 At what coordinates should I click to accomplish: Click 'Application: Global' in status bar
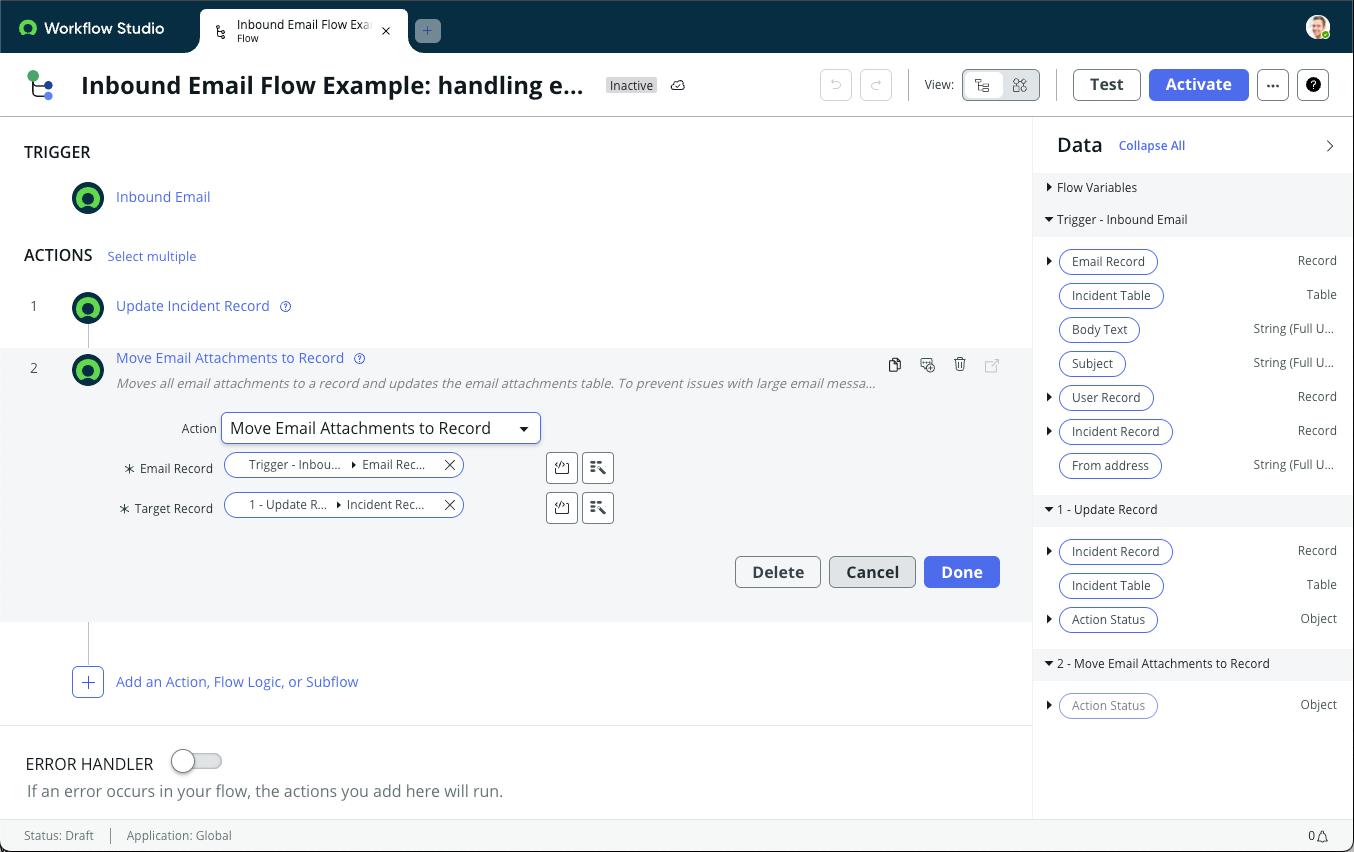179,836
